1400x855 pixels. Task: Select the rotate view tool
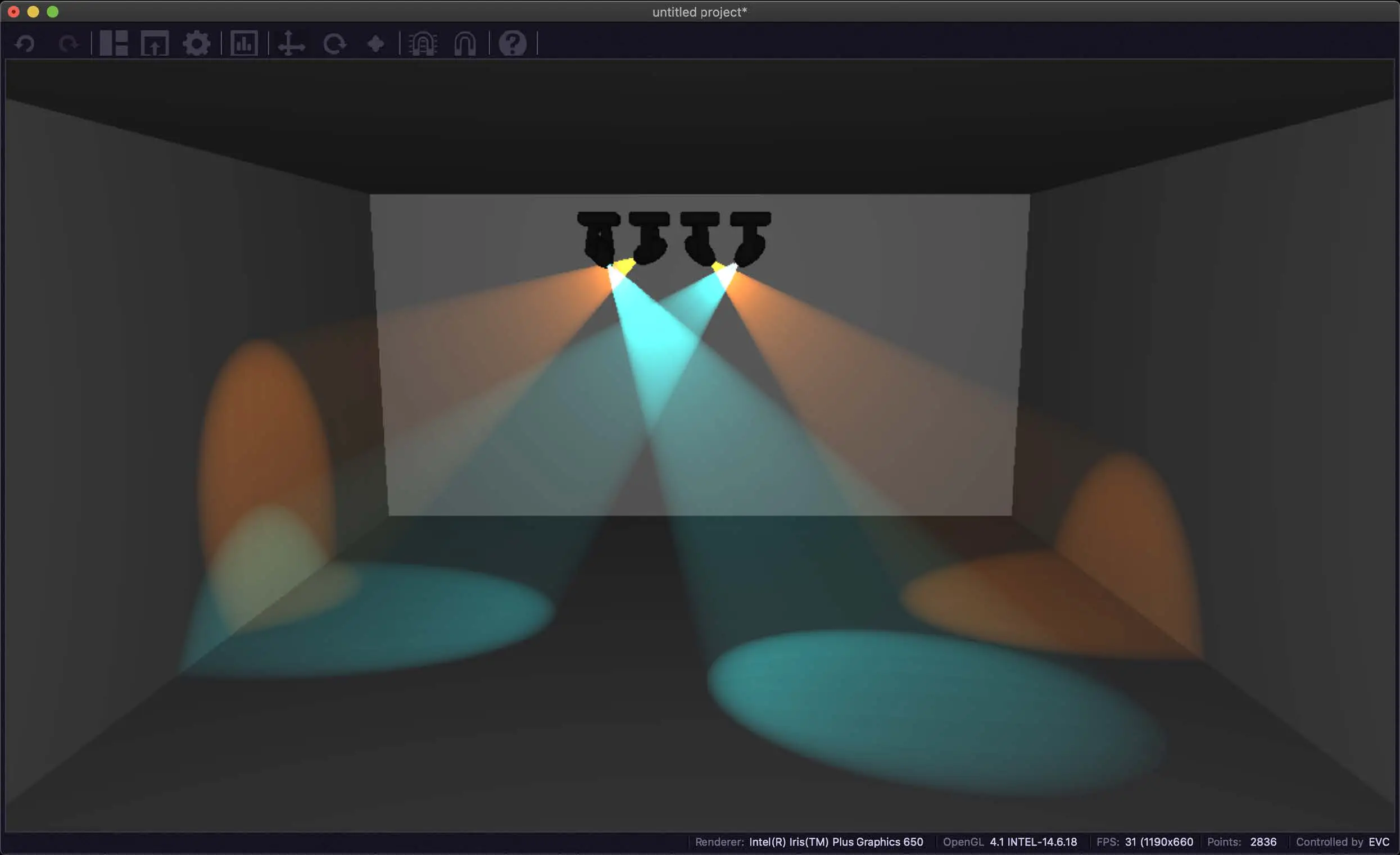pyautogui.click(x=335, y=43)
